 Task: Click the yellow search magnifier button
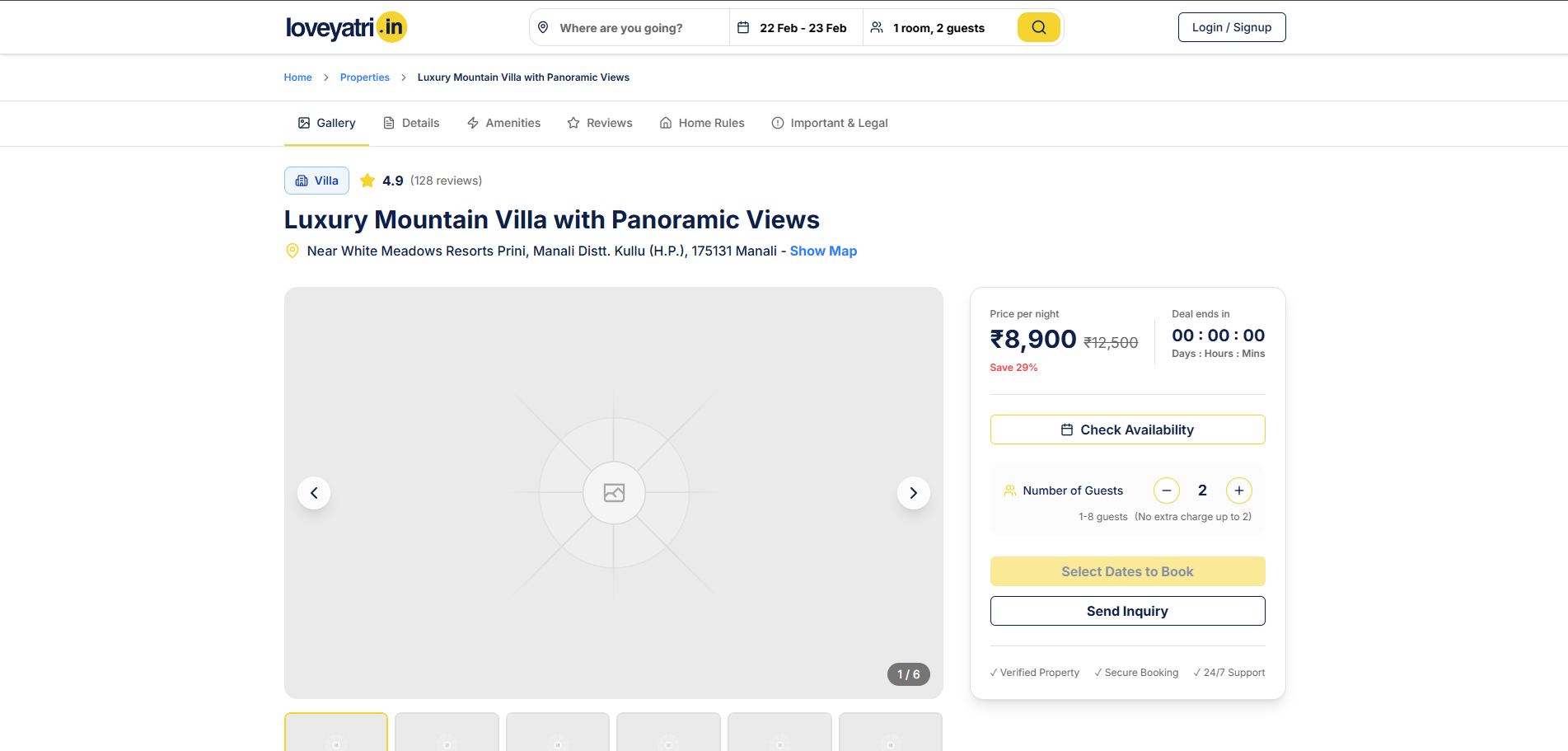coord(1038,27)
